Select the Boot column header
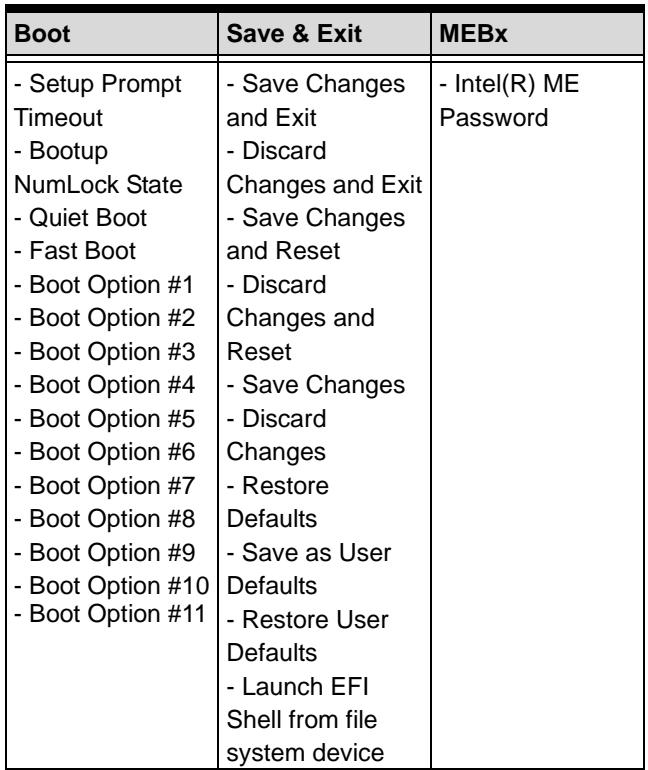648x770 pixels. [x=42, y=34]
